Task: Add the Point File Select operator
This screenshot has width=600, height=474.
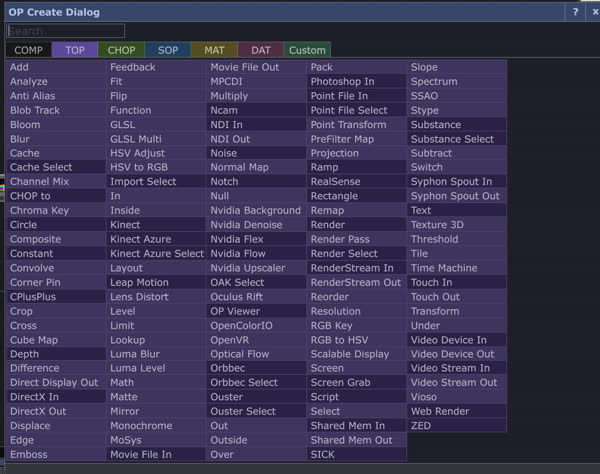Action: pos(356,110)
